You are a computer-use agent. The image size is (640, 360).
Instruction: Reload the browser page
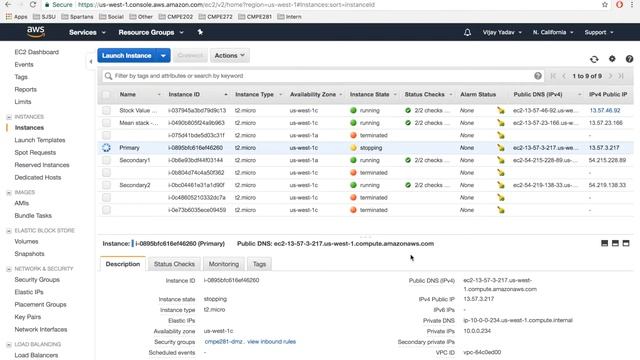[x=33, y=4]
